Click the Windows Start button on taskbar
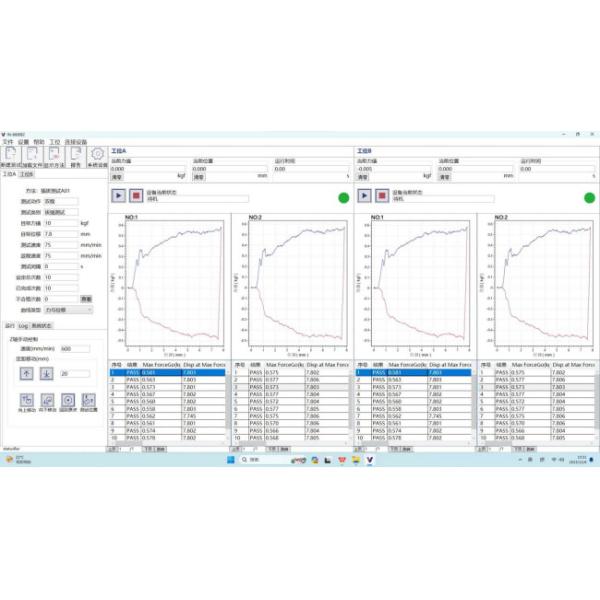 pyautogui.click(x=231, y=460)
